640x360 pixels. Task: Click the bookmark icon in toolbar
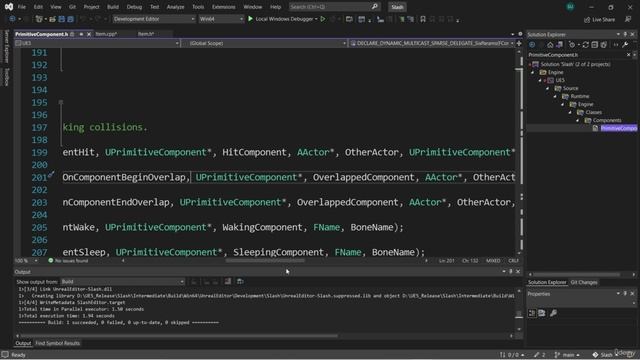[x=423, y=19]
